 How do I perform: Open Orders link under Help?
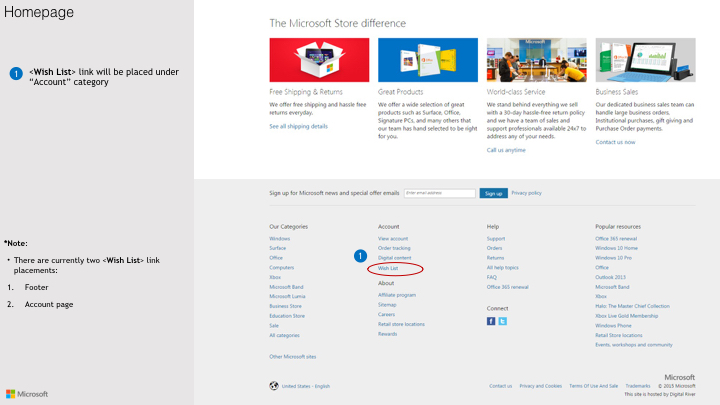[x=495, y=248]
